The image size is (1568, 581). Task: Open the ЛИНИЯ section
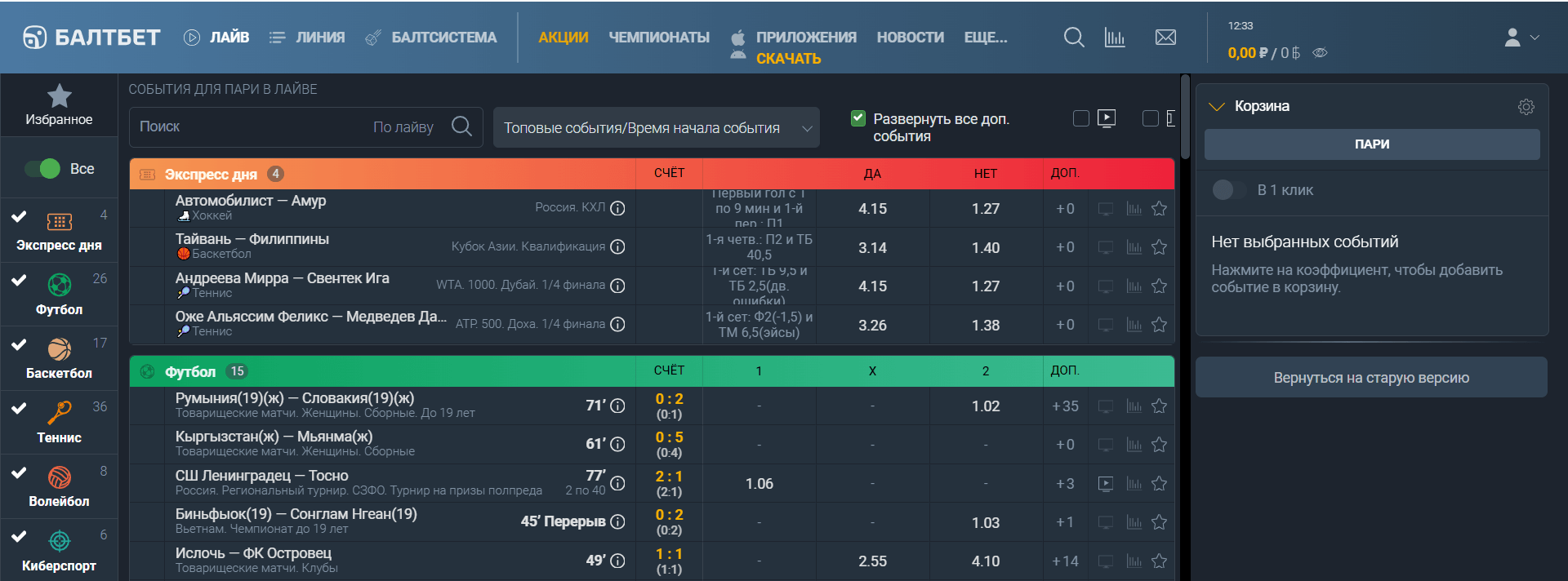point(307,38)
